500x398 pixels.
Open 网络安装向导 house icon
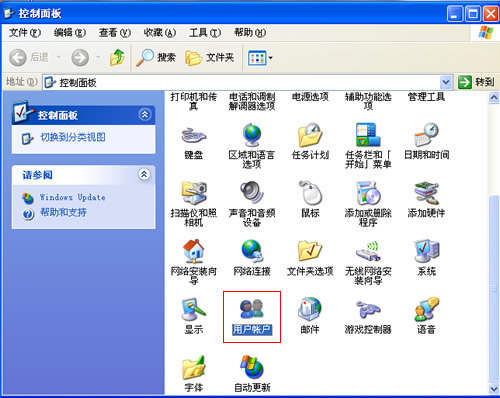(194, 251)
